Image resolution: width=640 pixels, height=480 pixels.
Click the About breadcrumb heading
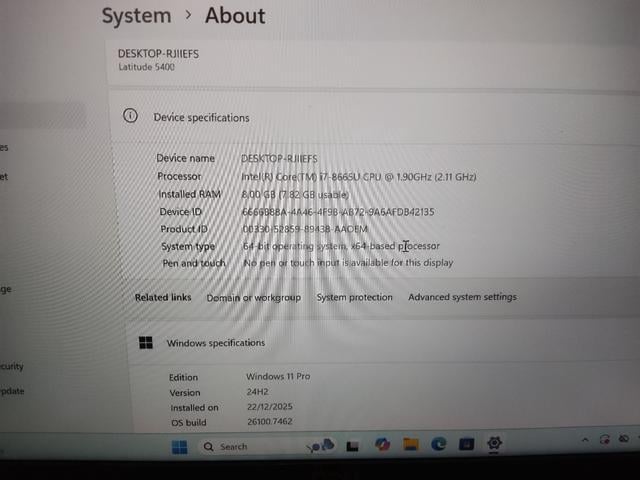tap(235, 16)
